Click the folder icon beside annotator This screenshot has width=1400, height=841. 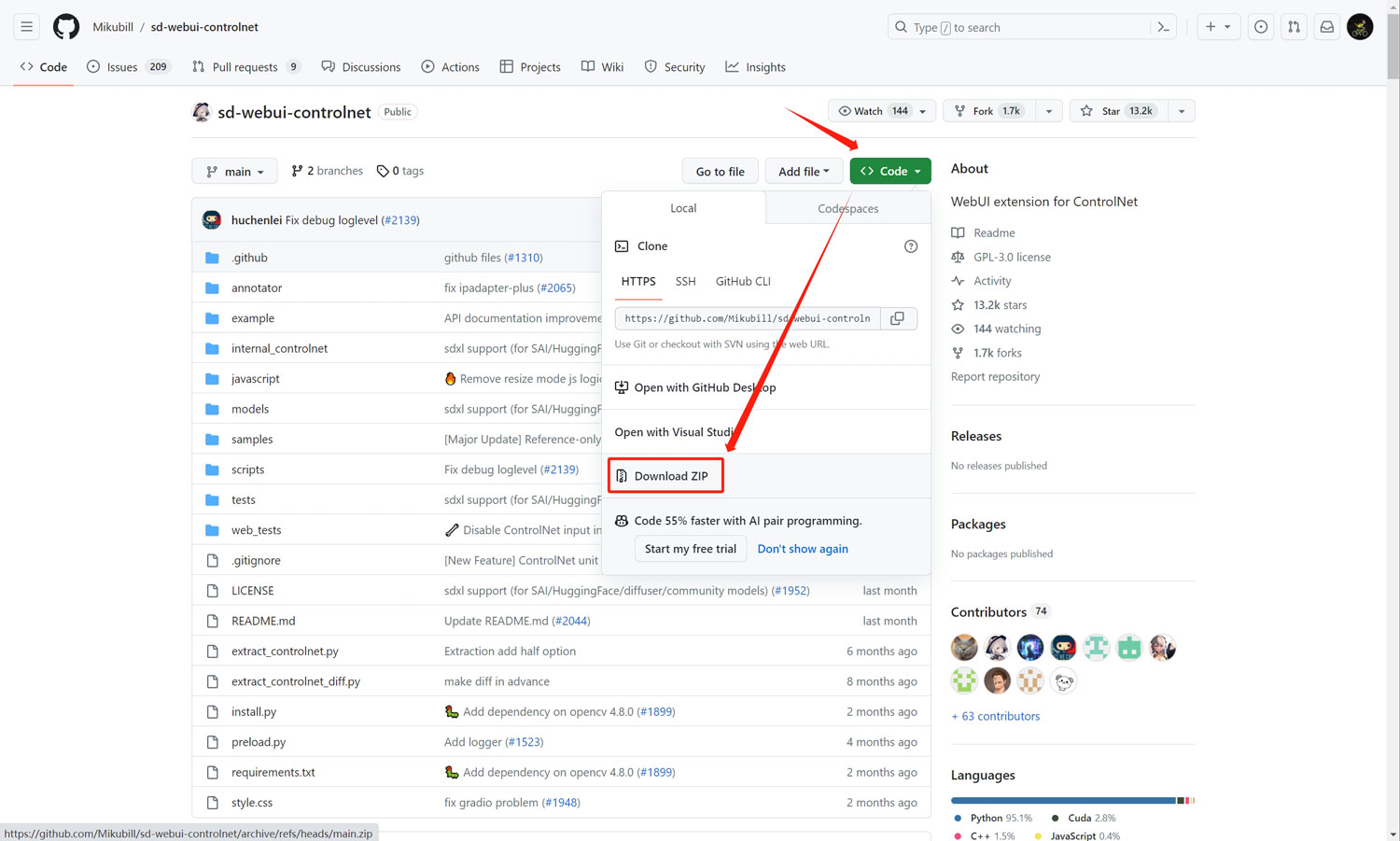212,288
